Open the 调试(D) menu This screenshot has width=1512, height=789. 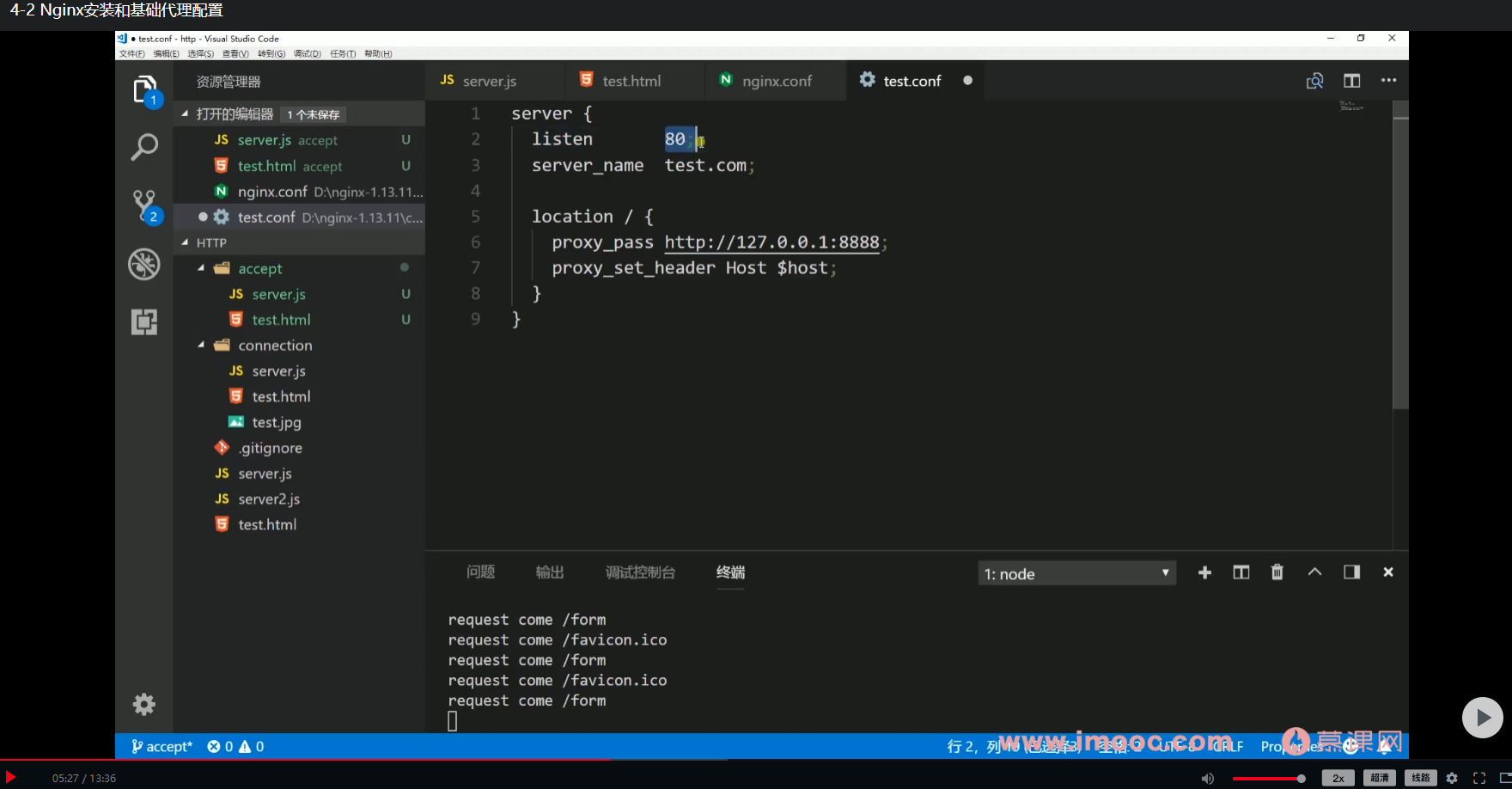[x=308, y=53]
